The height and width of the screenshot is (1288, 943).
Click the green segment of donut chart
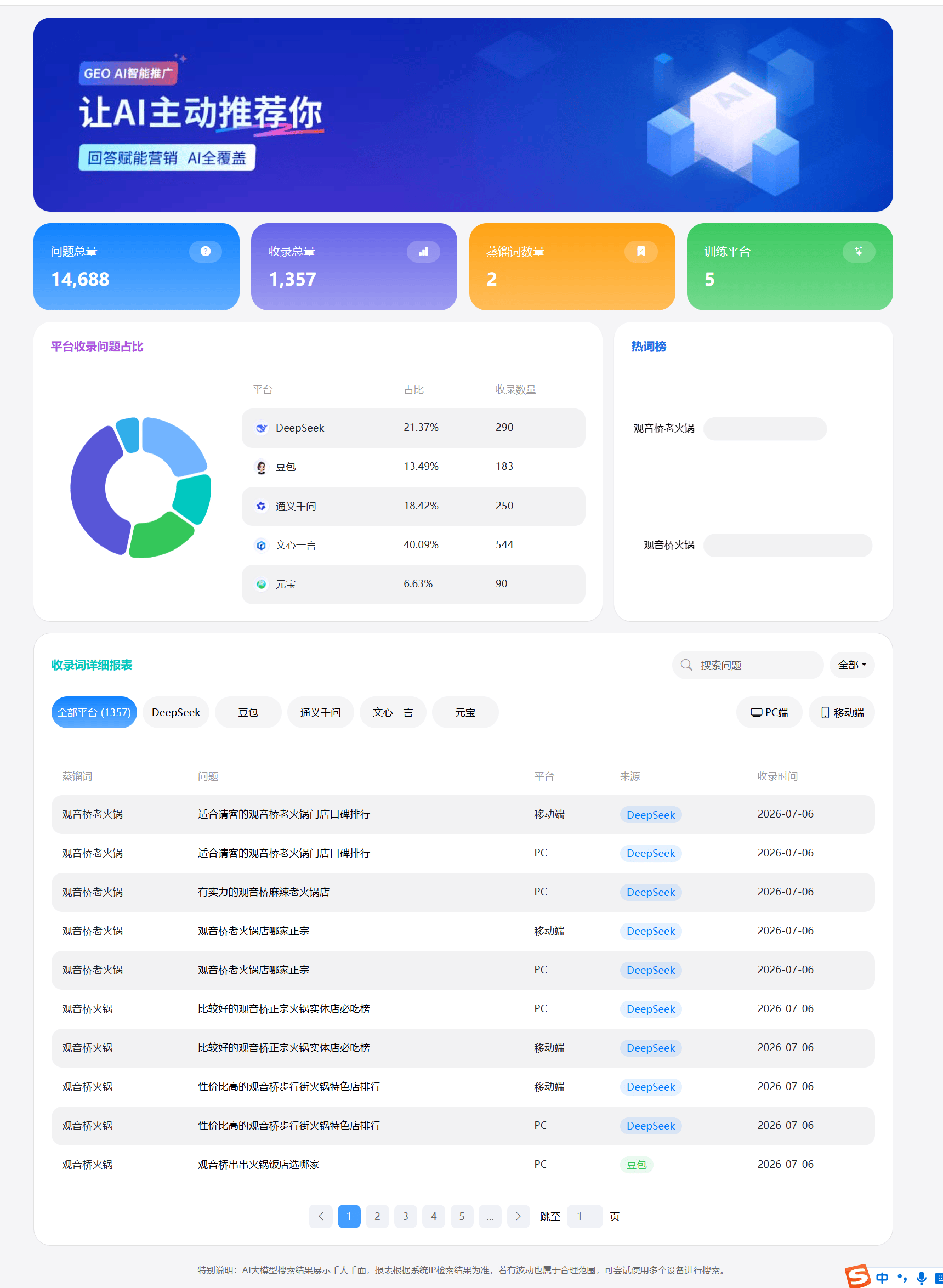point(162,537)
